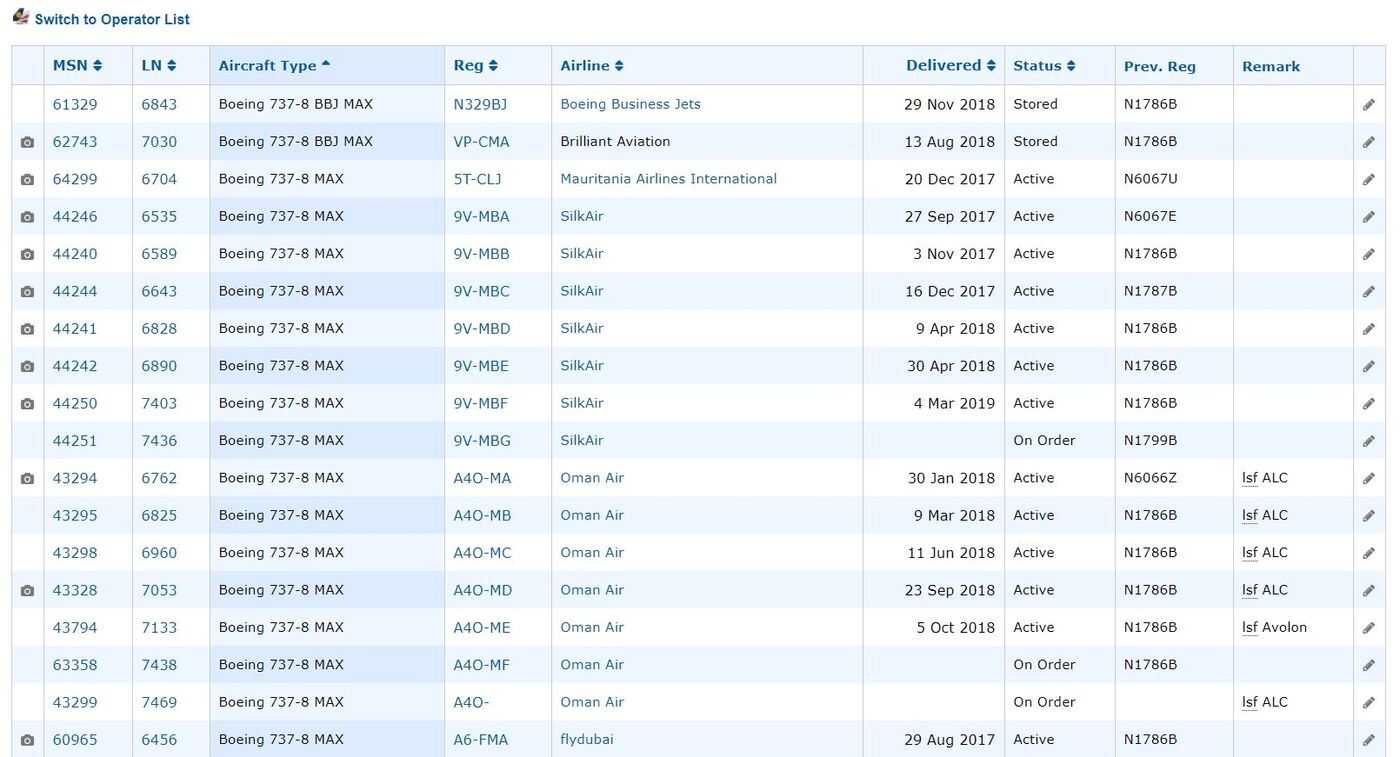Select Brilliant Aviation airline text
The image size is (1400, 757).
tap(615, 142)
